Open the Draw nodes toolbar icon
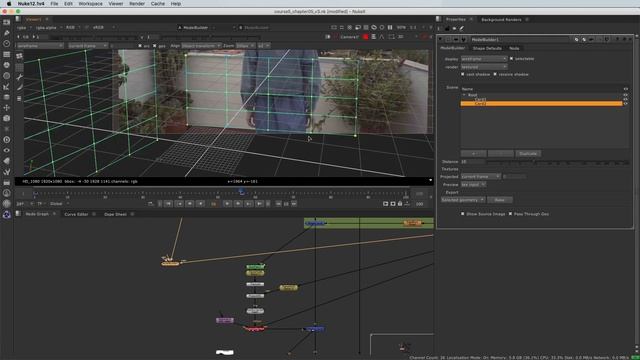 coord(7,33)
